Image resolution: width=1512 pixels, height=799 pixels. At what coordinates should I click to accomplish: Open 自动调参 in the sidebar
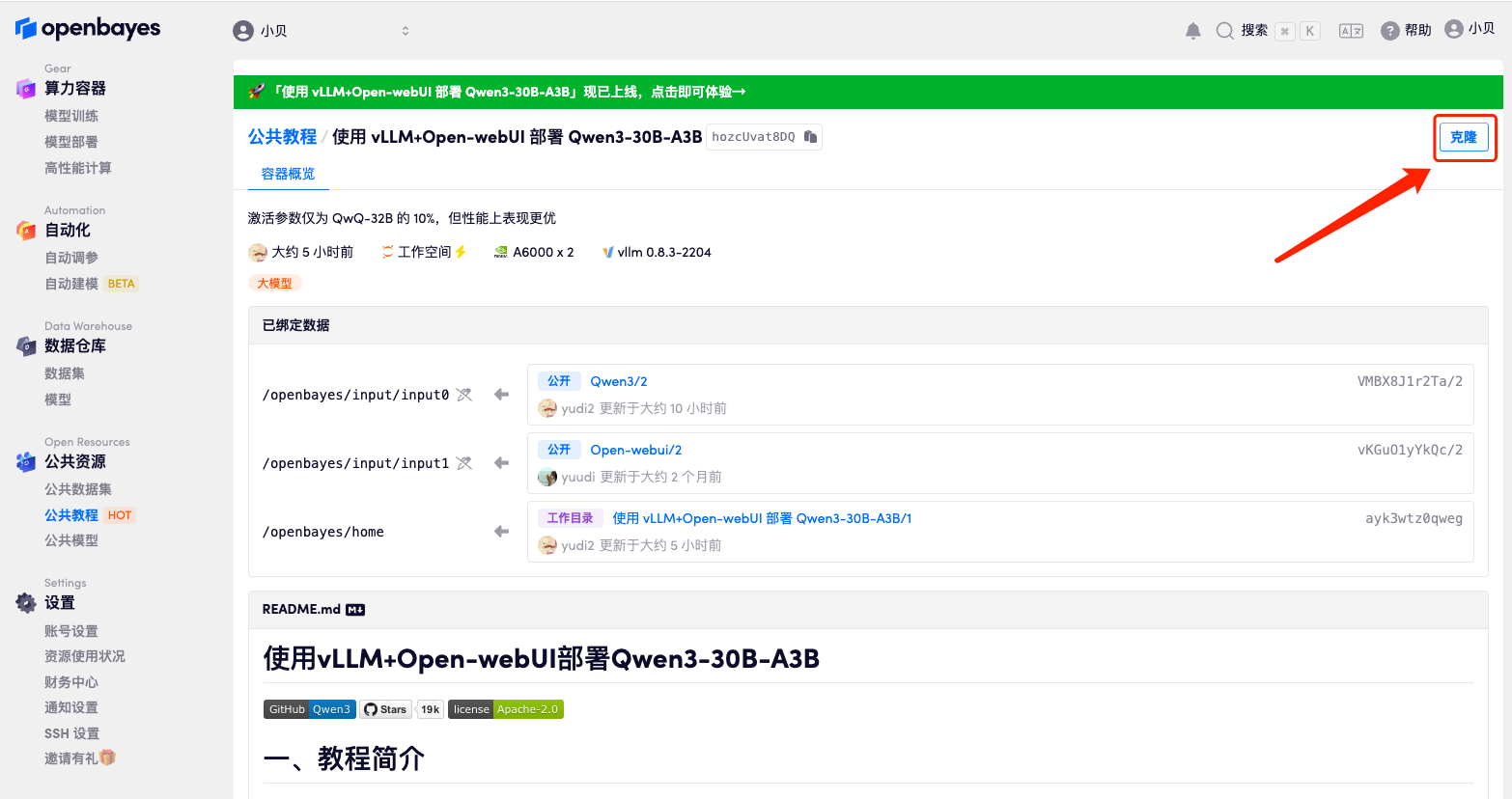(x=71, y=258)
